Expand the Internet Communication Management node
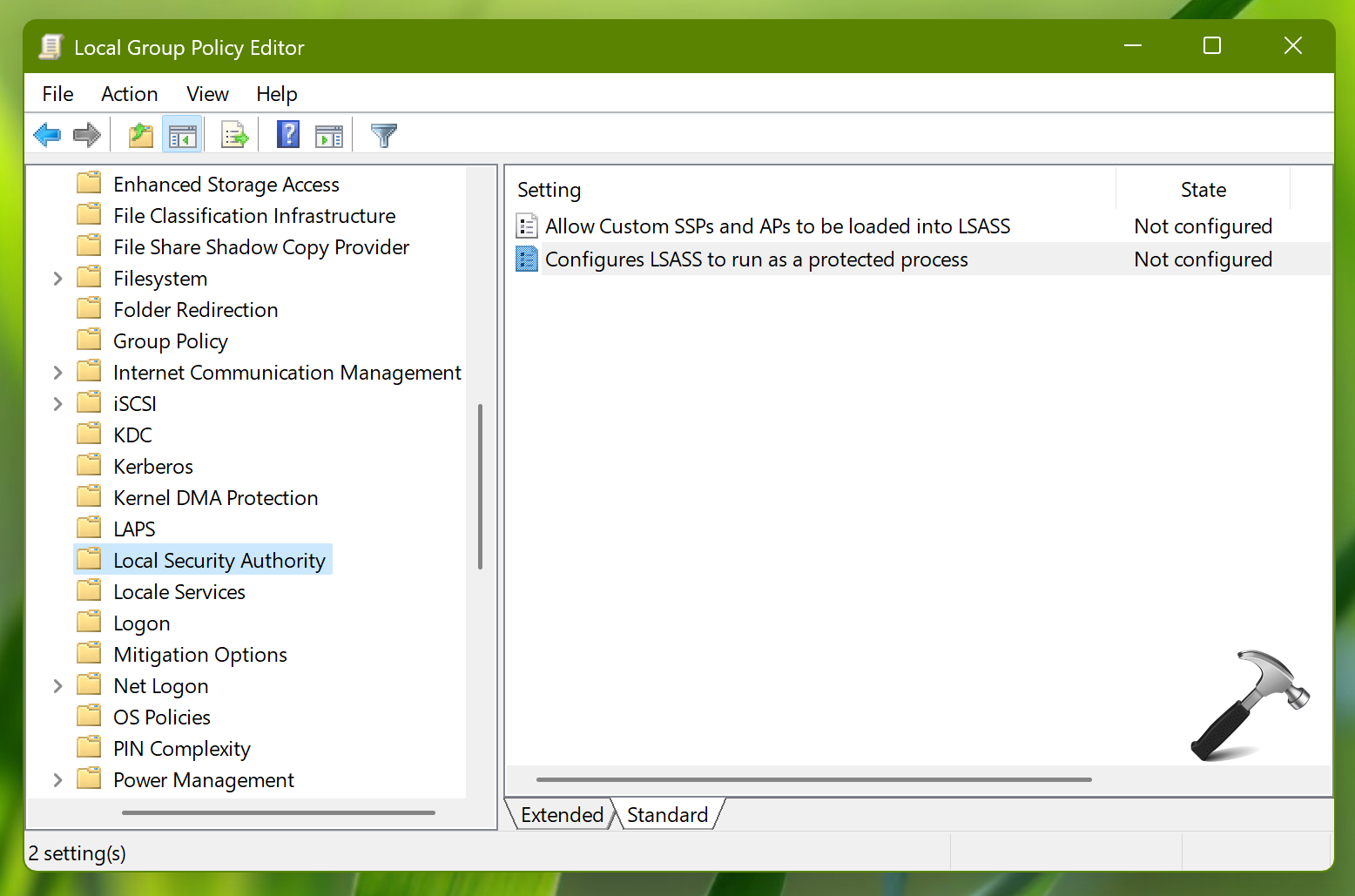 (x=57, y=373)
